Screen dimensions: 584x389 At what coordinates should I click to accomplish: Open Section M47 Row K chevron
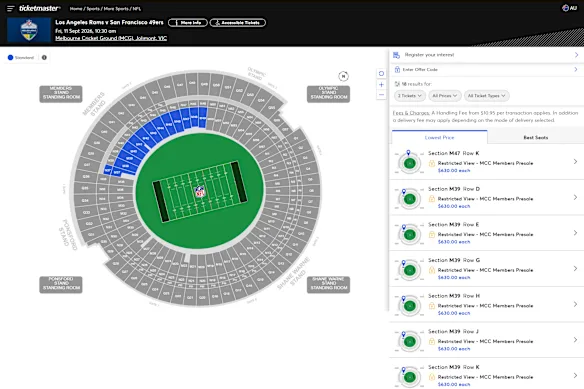[575, 161]
